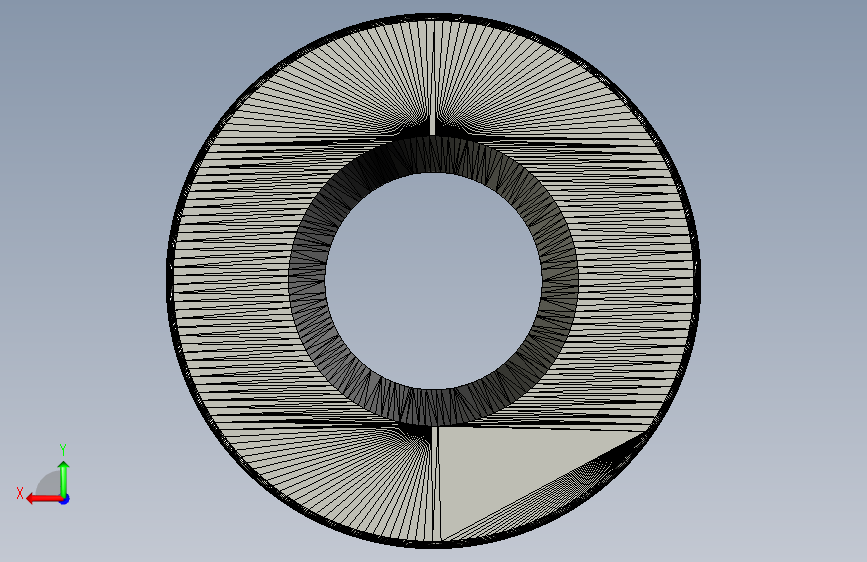Image resolution: width=867 pixels, height=562 pixels.
Task: Select the dark inner bore surface of the ring
Action: coord(307,279)
